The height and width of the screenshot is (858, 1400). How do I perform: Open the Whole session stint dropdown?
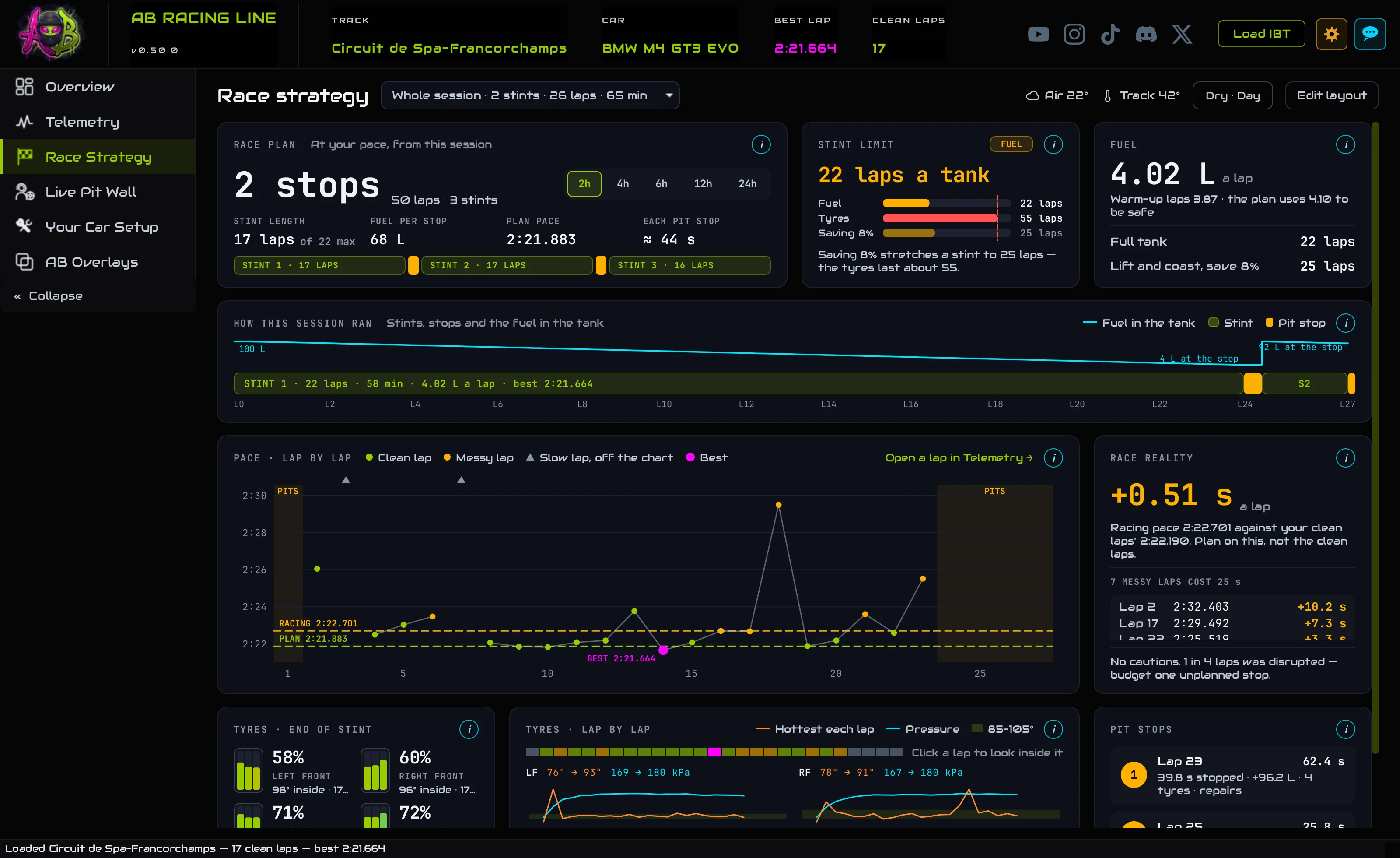tap(529, 95)
